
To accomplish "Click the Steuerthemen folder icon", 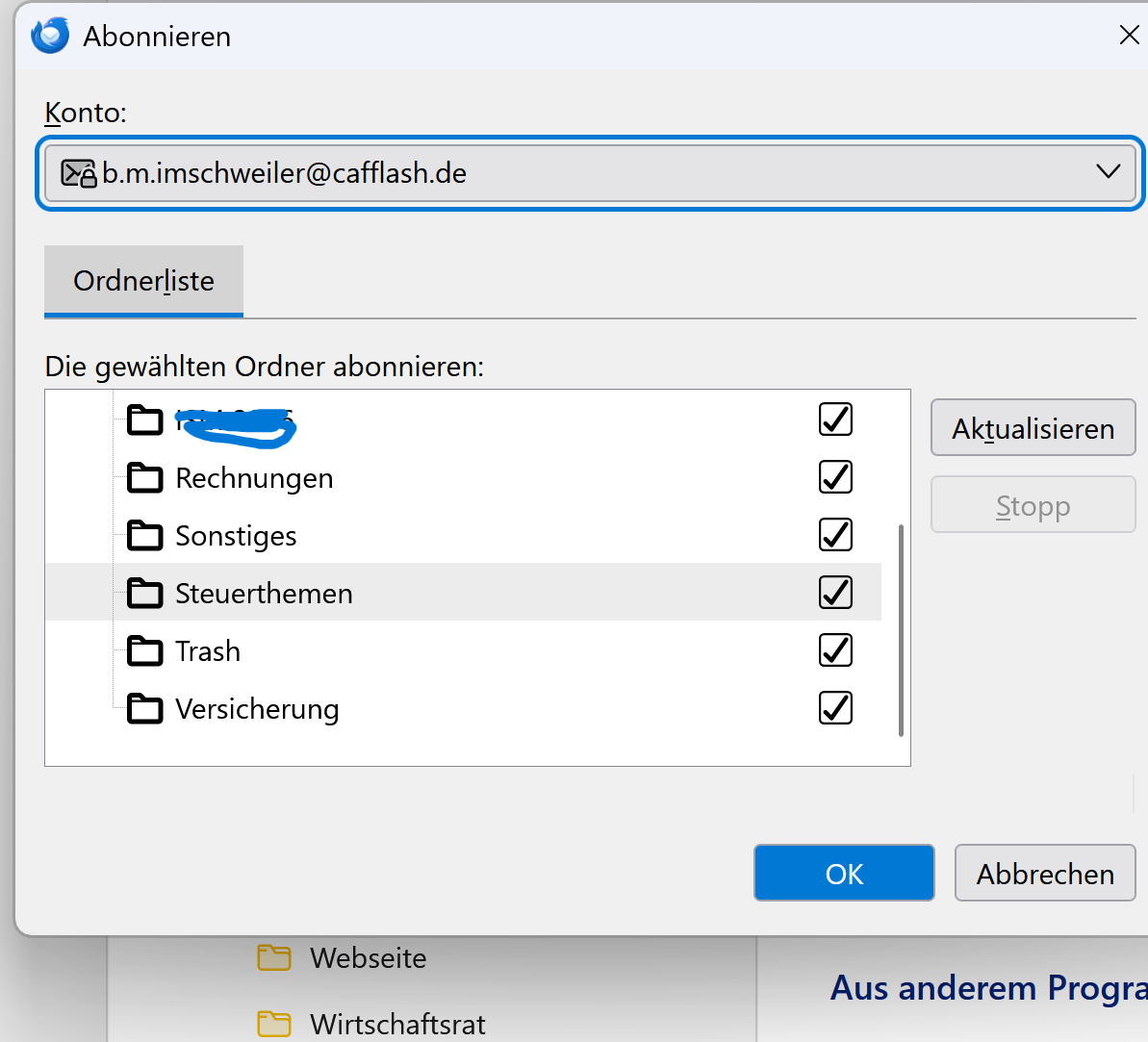I will point(145,594).
